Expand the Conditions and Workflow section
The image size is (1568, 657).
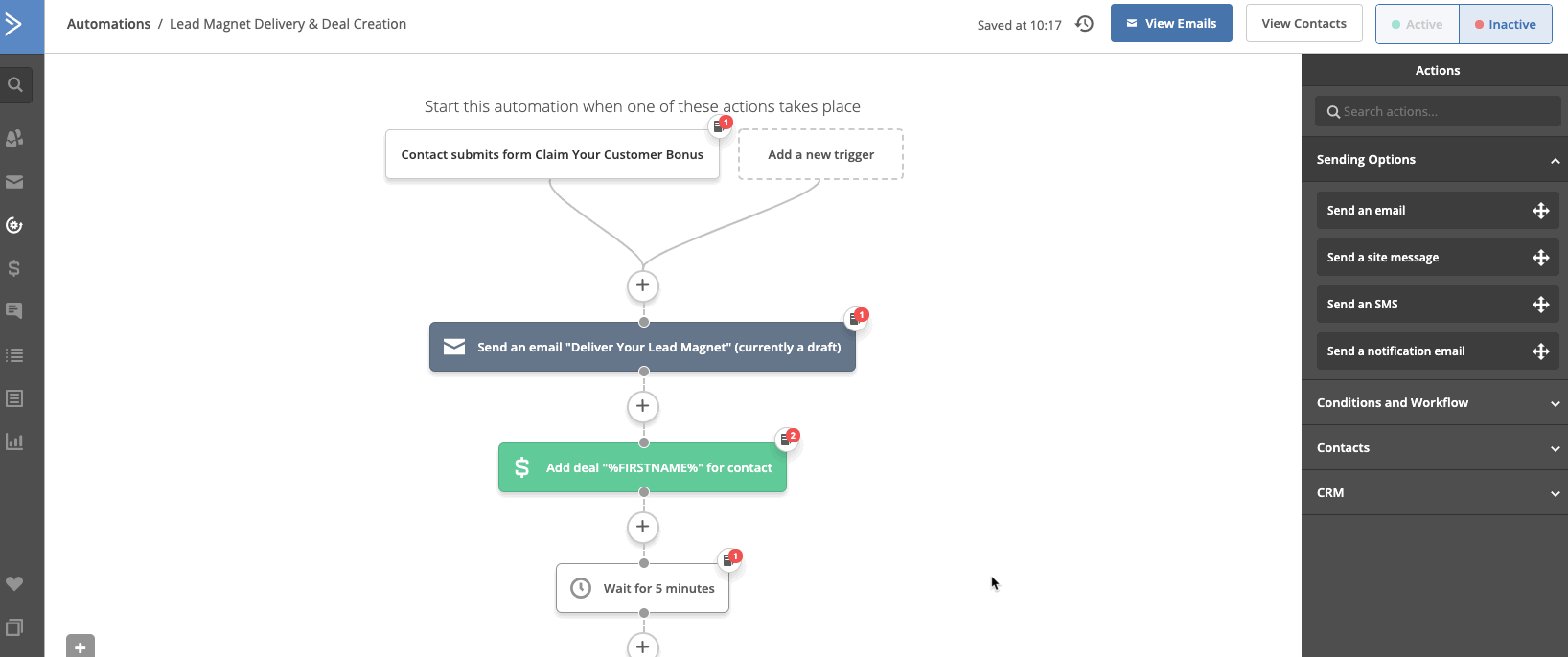pos(1434,402)
